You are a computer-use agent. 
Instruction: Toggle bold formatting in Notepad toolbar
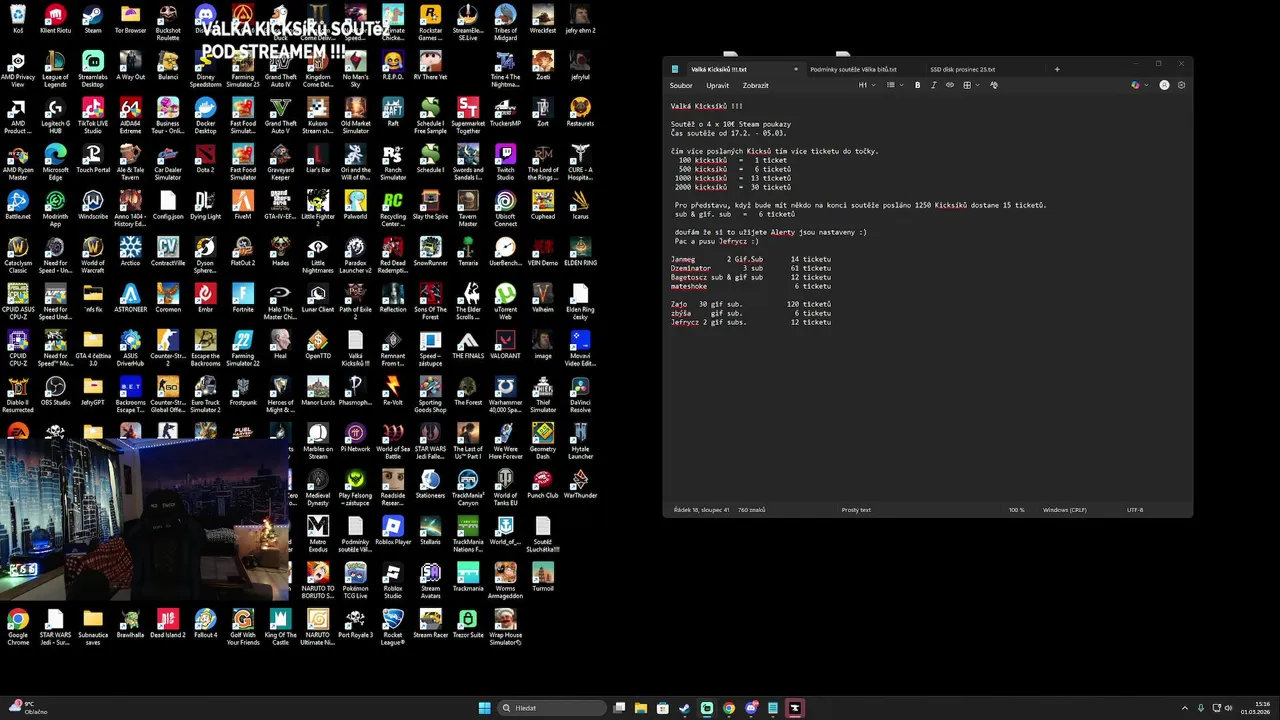click(x=917, y=85)
